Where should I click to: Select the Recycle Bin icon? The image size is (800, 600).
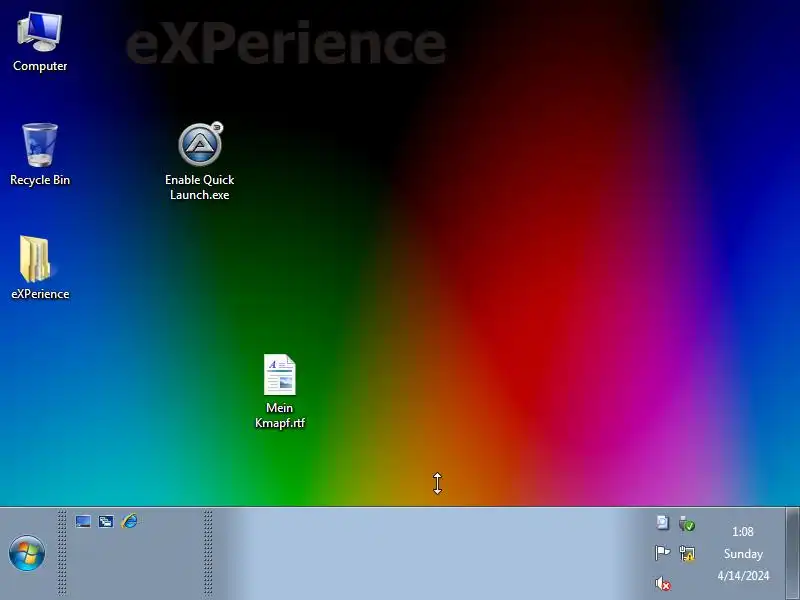[x=40, y=155]
